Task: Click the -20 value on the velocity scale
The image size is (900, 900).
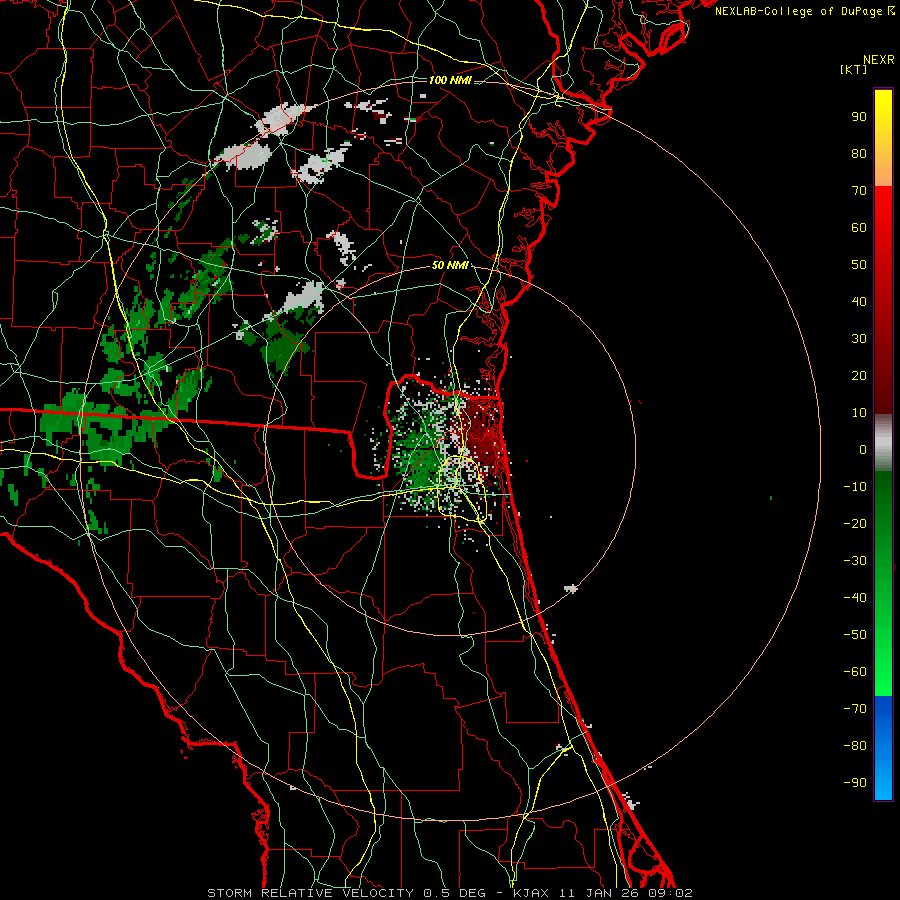Action: (x=855, y=524)
